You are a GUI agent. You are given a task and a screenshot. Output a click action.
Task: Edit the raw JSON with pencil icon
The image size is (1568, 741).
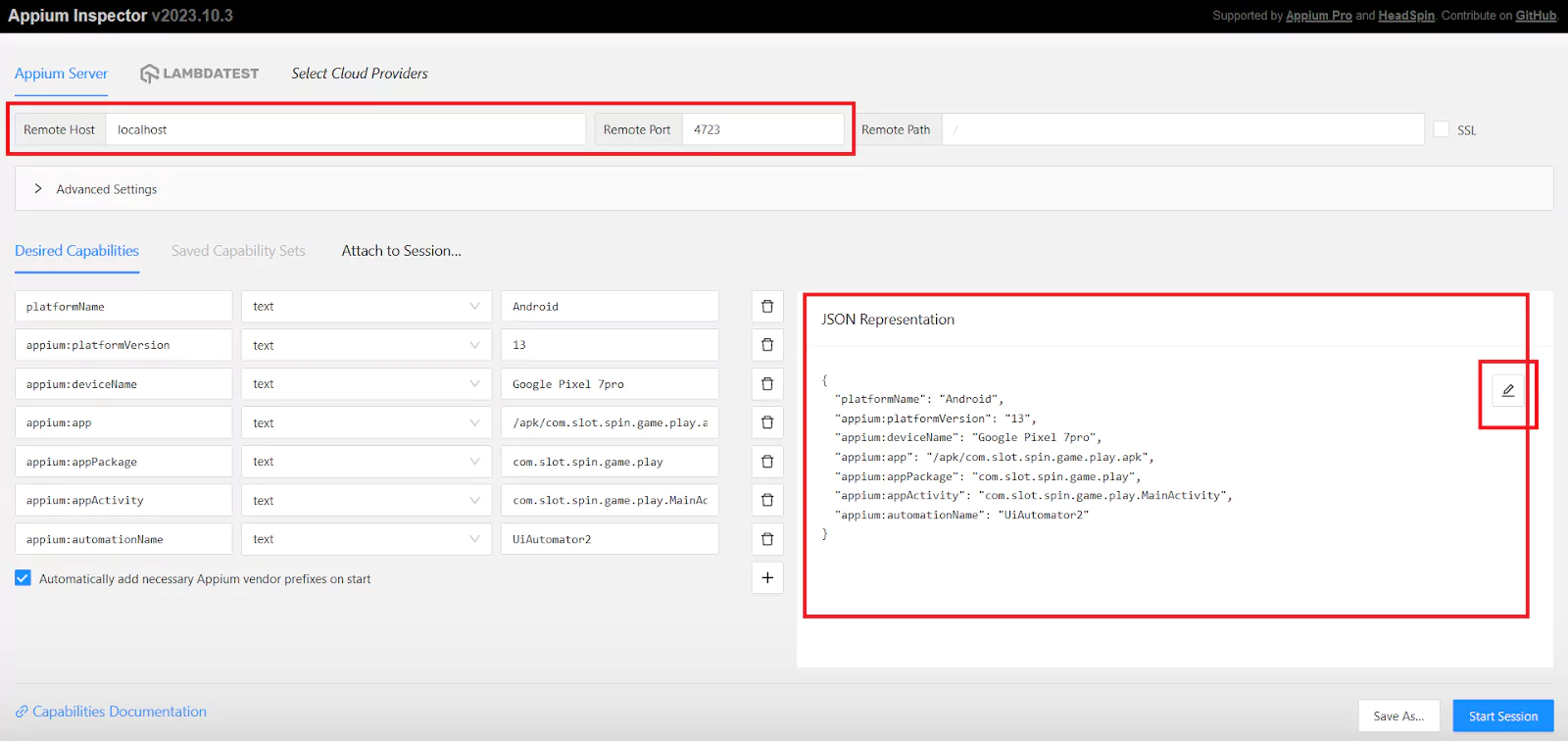[1508, 390]
